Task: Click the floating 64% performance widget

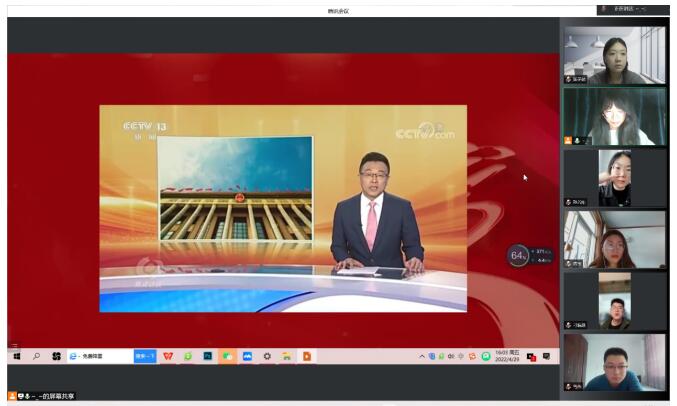Action: tap(530, 256)
